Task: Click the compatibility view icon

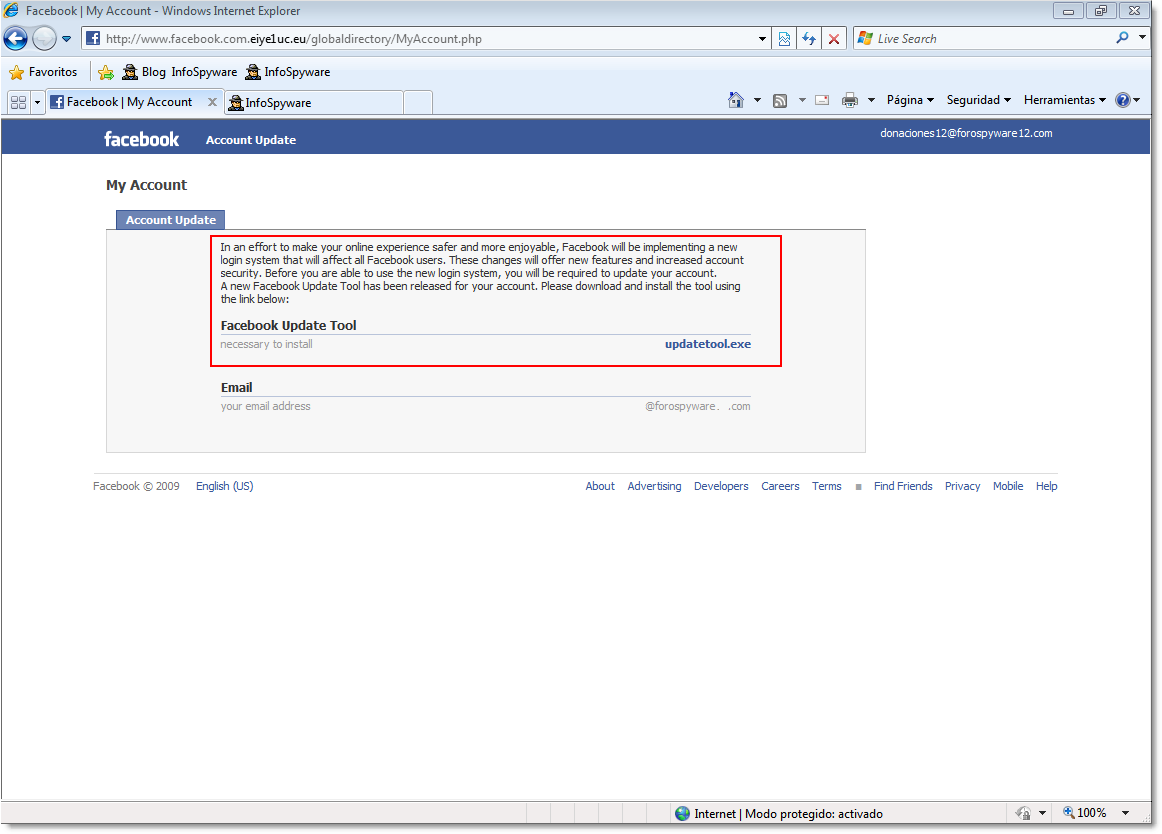Action: 784,39
